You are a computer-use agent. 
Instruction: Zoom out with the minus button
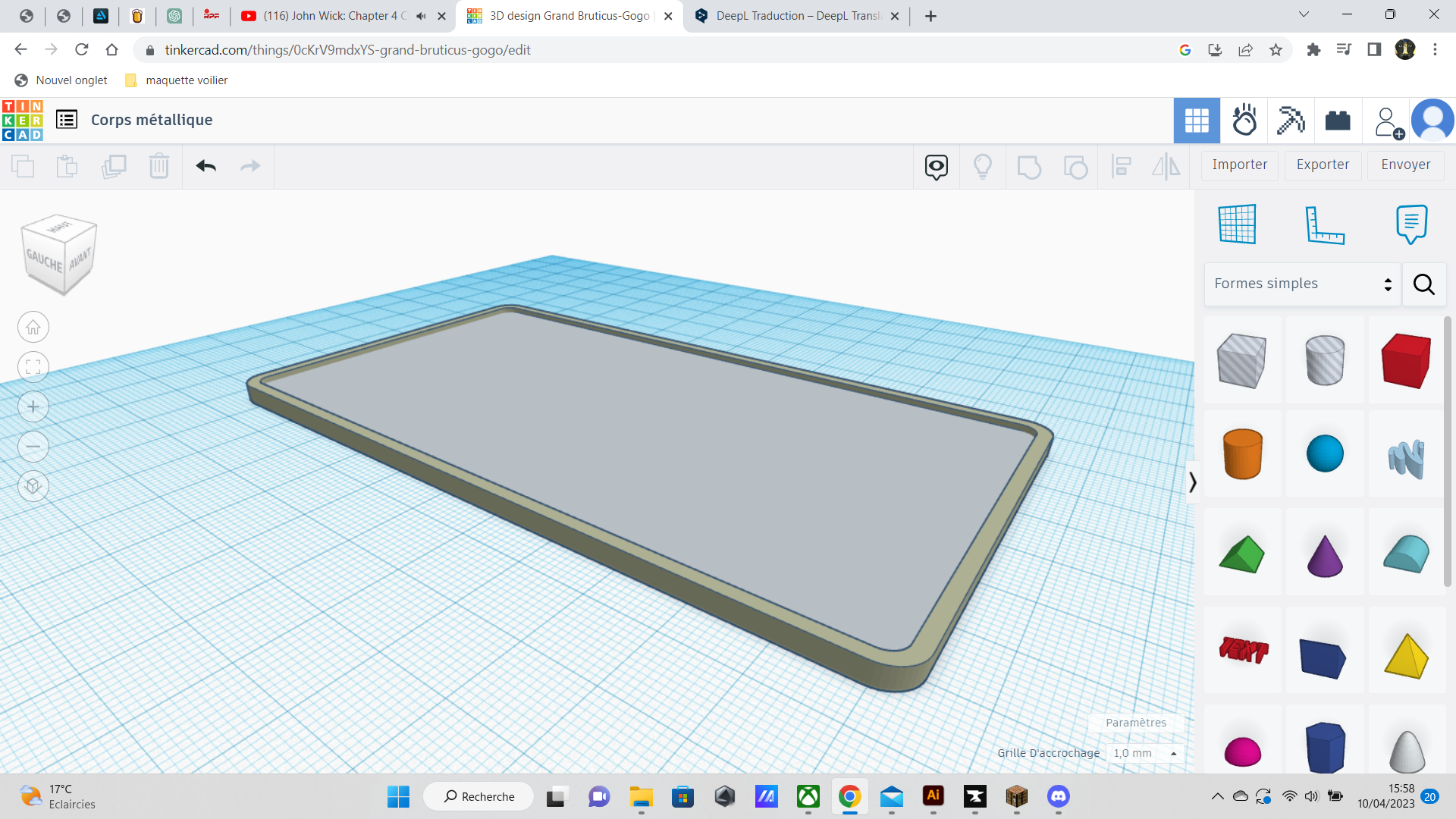(33, 447)
